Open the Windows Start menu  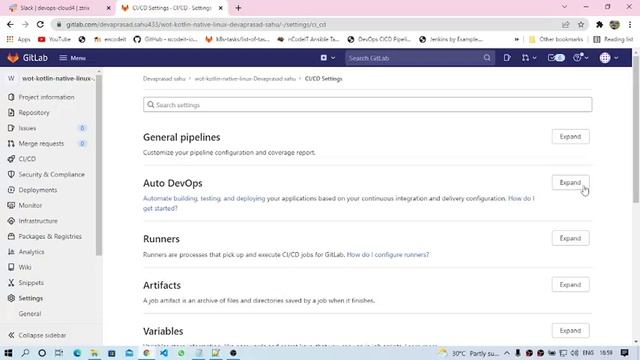tap(8, 353)
